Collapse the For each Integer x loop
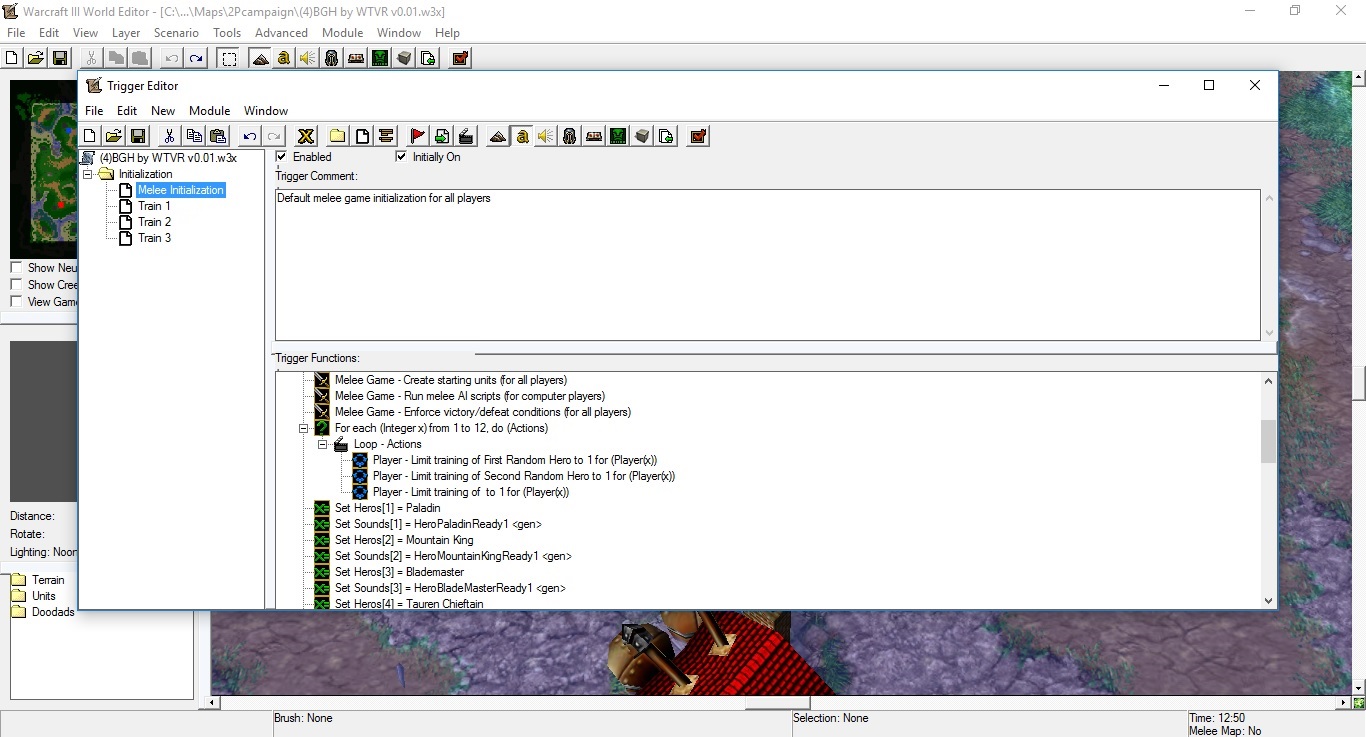 (x=305, y=428)
